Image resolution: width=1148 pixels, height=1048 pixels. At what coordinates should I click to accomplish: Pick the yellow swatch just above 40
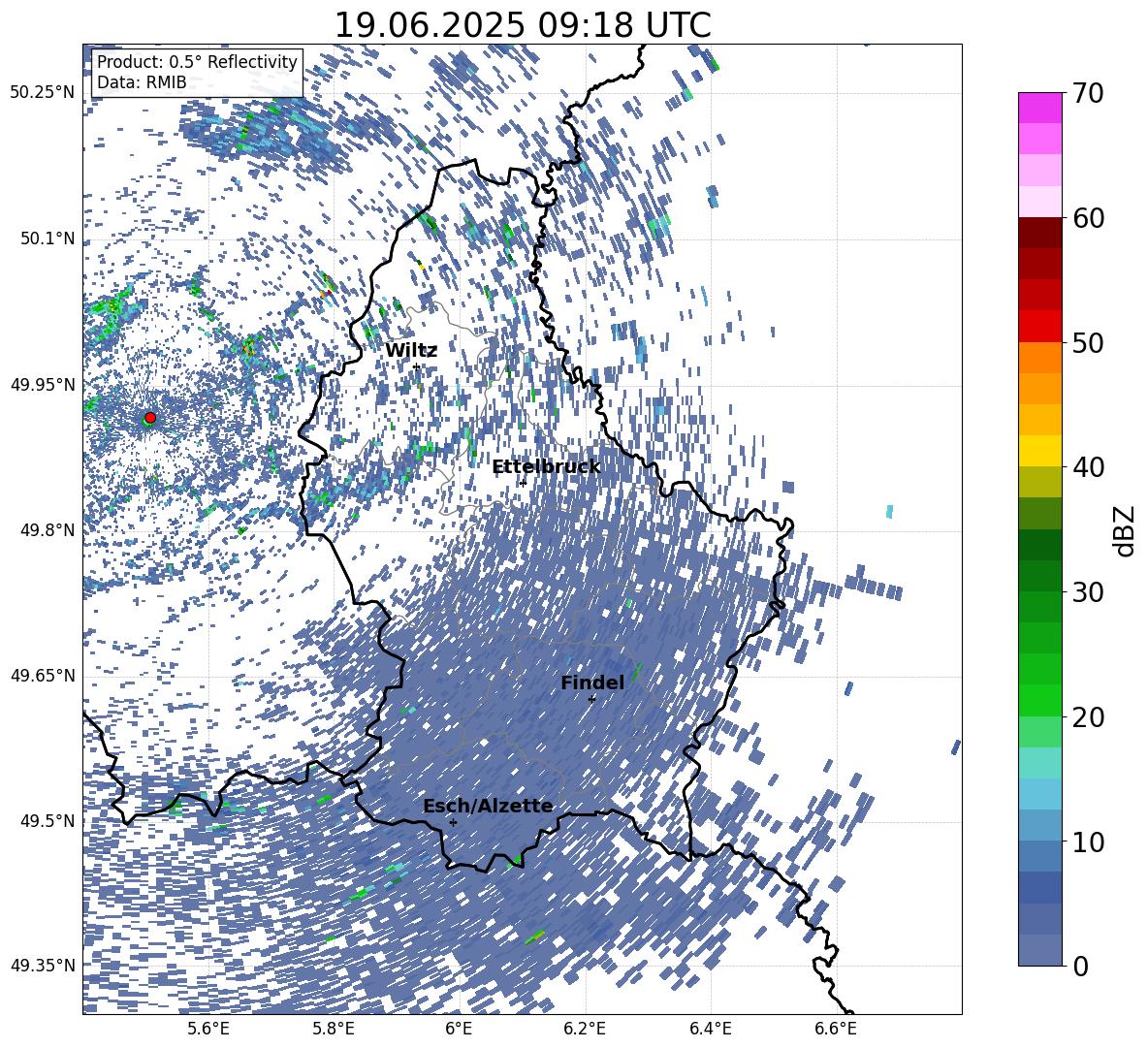click(1040, 451)
